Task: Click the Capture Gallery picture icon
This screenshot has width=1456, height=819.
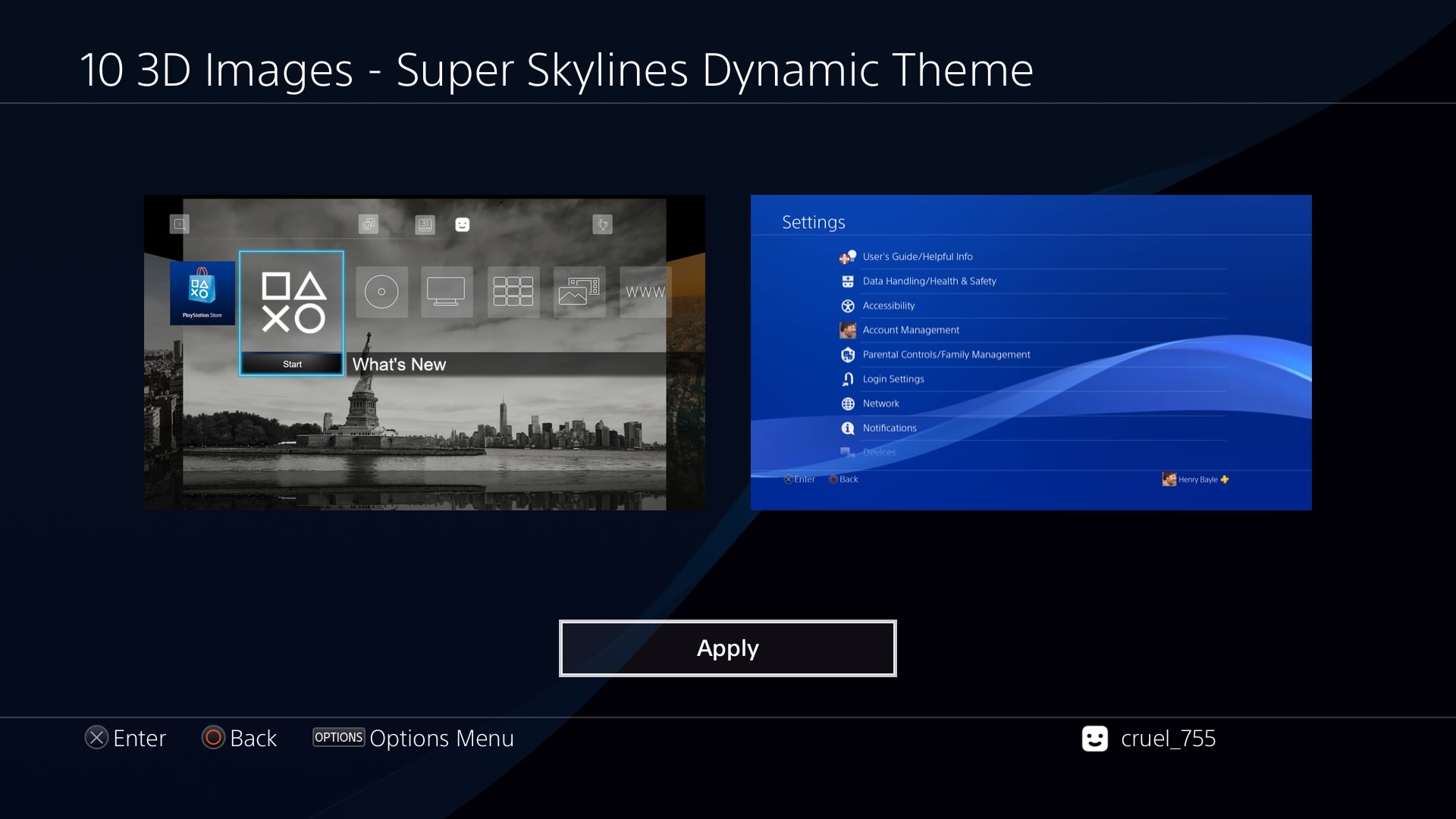Action: [x=579, y=292]
